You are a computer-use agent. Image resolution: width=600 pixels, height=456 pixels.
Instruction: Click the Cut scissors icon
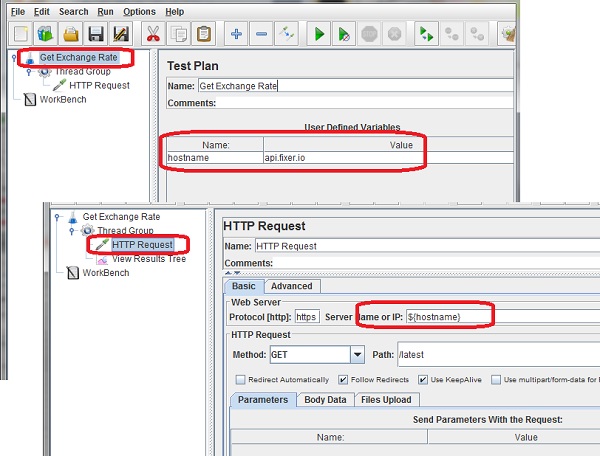tap(153, 34)
